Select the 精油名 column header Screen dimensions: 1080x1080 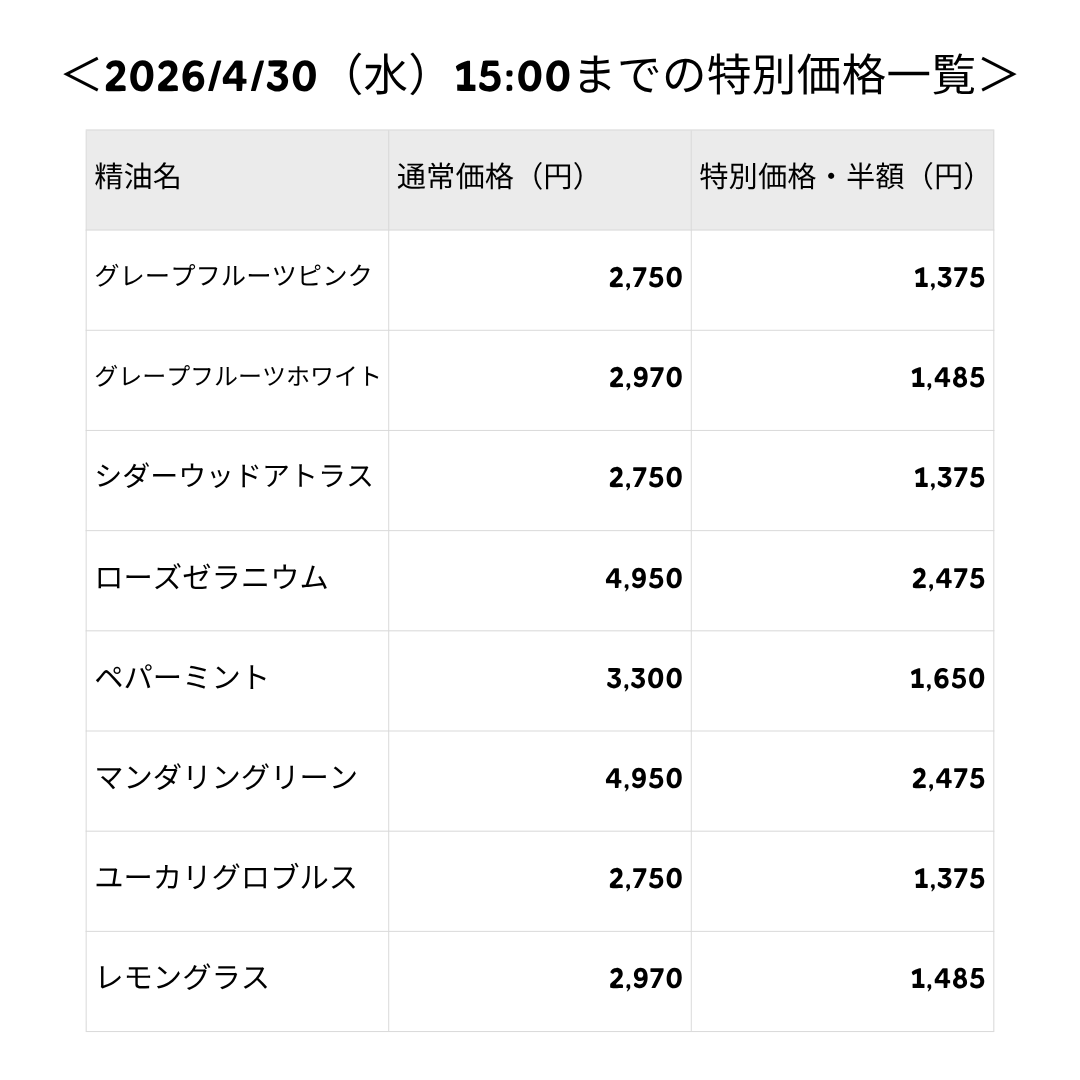138,178
